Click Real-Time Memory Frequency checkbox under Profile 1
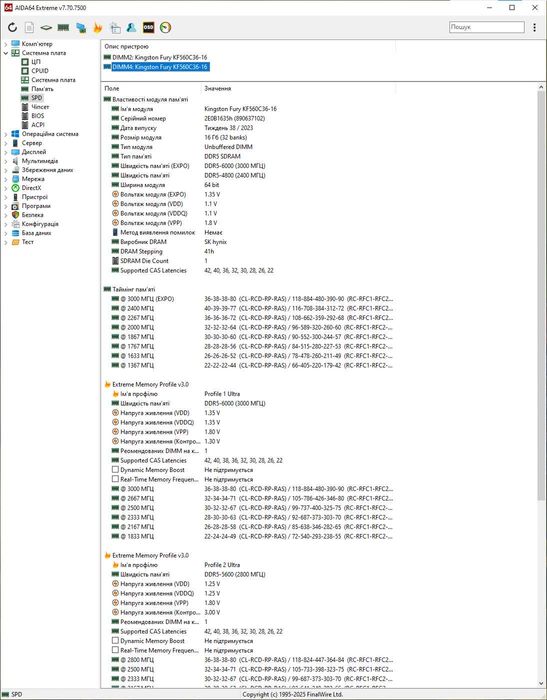This screenshot has height=700, width=547. click(x=115, y=479)
